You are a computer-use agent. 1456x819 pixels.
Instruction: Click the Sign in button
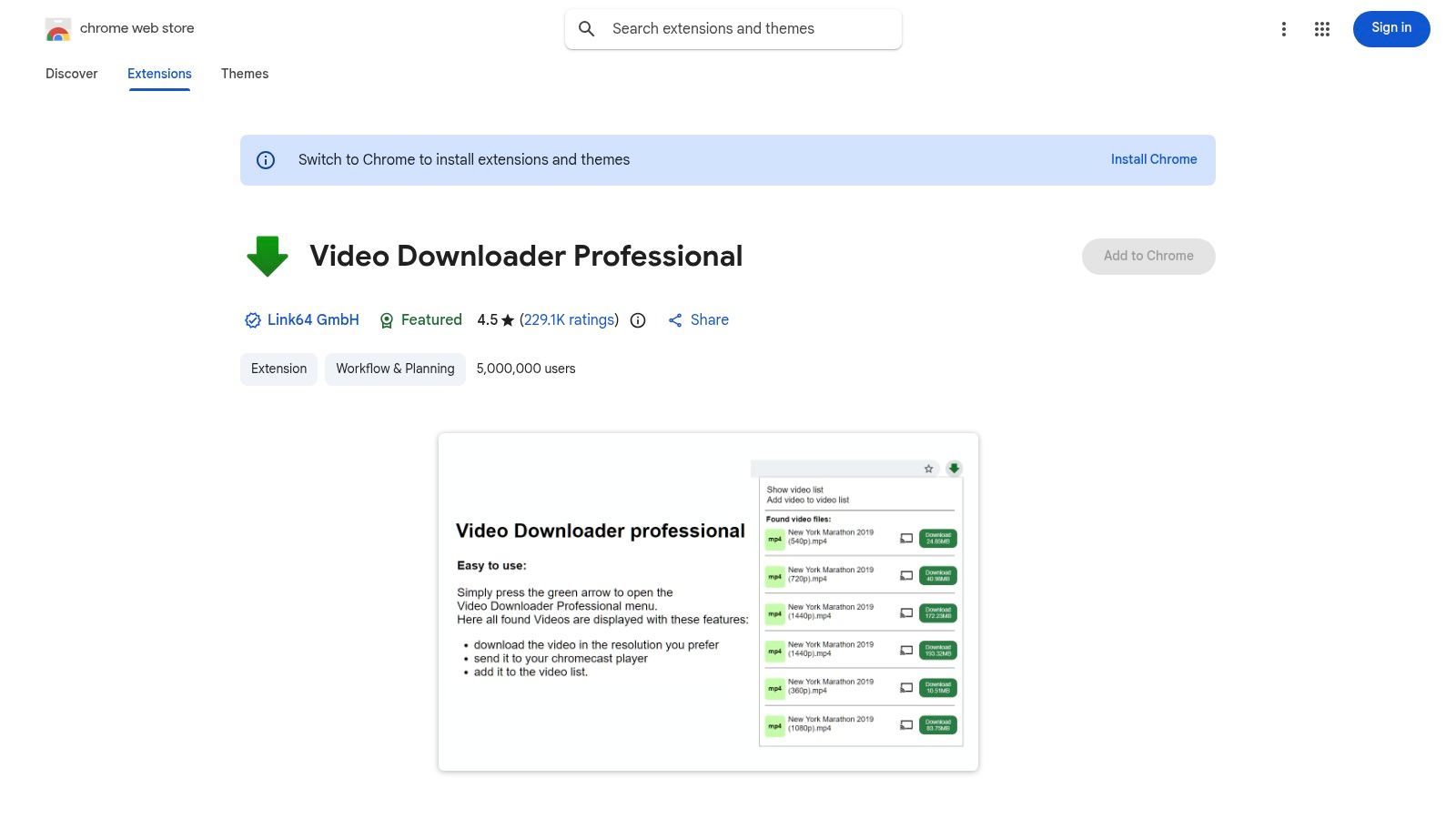[x=1391, y=29]
